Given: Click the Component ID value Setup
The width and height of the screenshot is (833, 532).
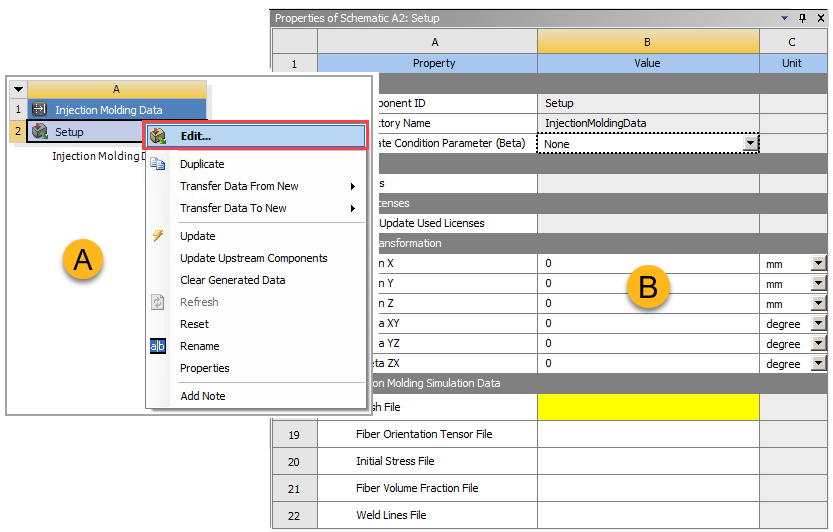Looking at the screenshot, I should click(648, 103).
